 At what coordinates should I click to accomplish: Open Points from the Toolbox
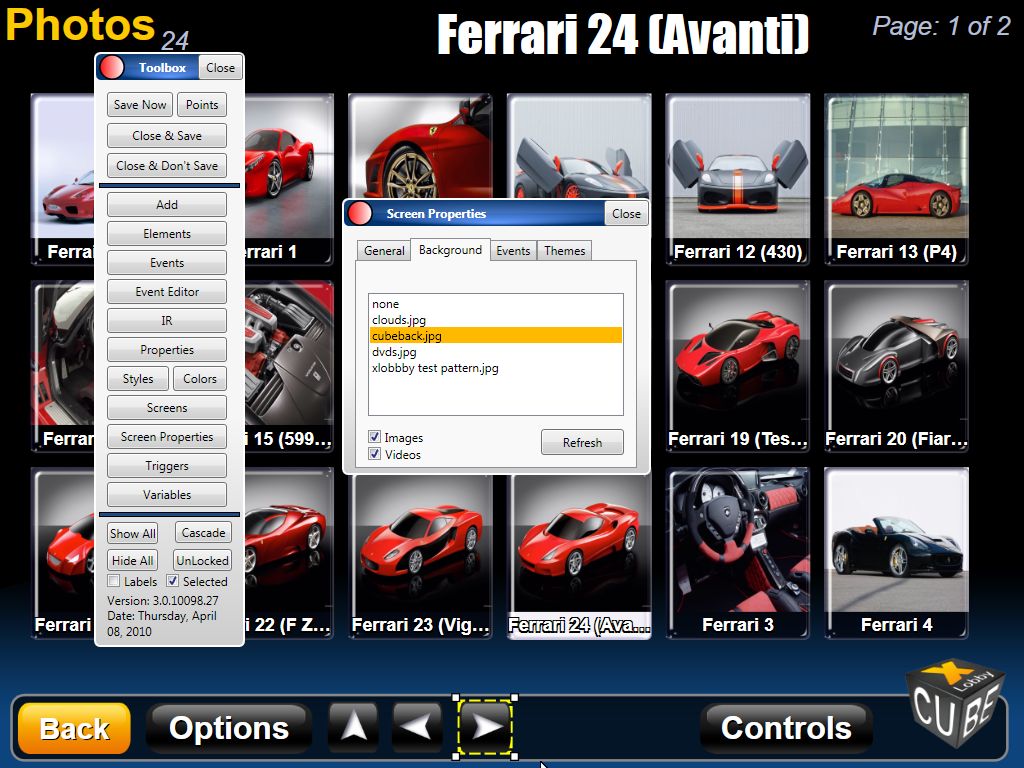[x=202, y=104]
